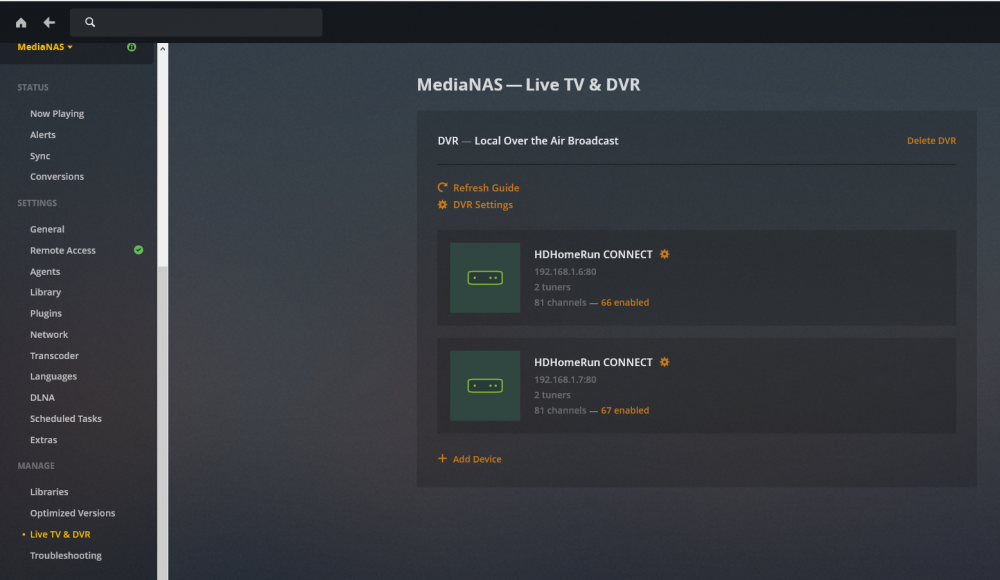This screenshot has width=1000, height=580.
Task: Click the search magnifier icon
Action: [x=90, y=22]
